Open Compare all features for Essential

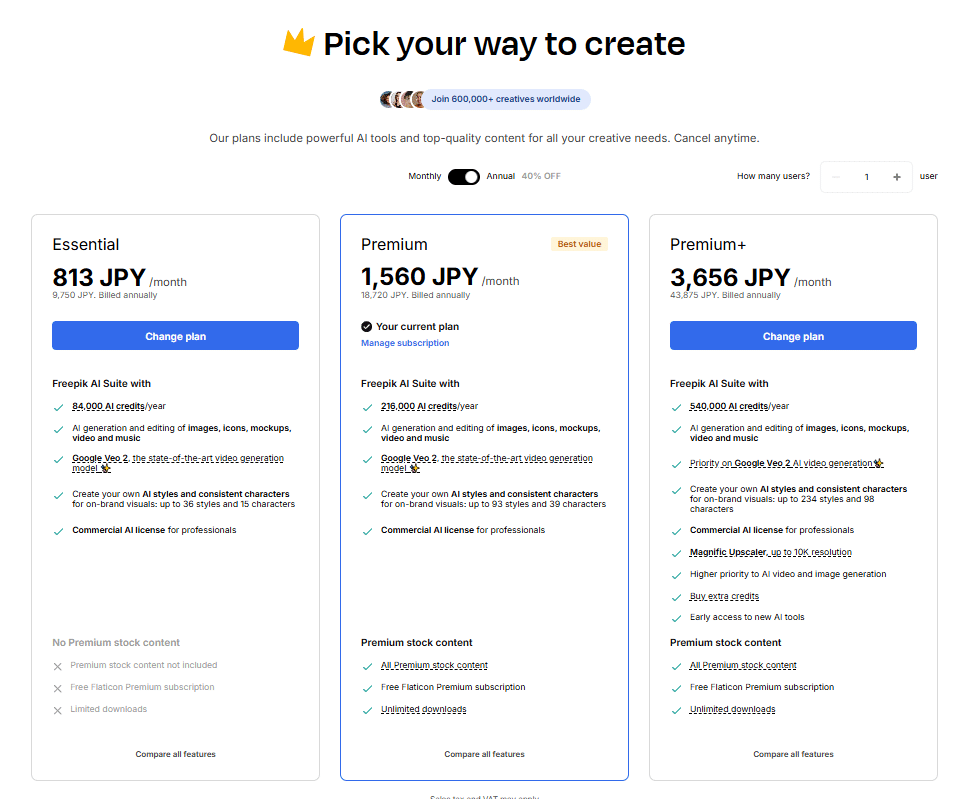pyautogui.click(x=175, y=754)
